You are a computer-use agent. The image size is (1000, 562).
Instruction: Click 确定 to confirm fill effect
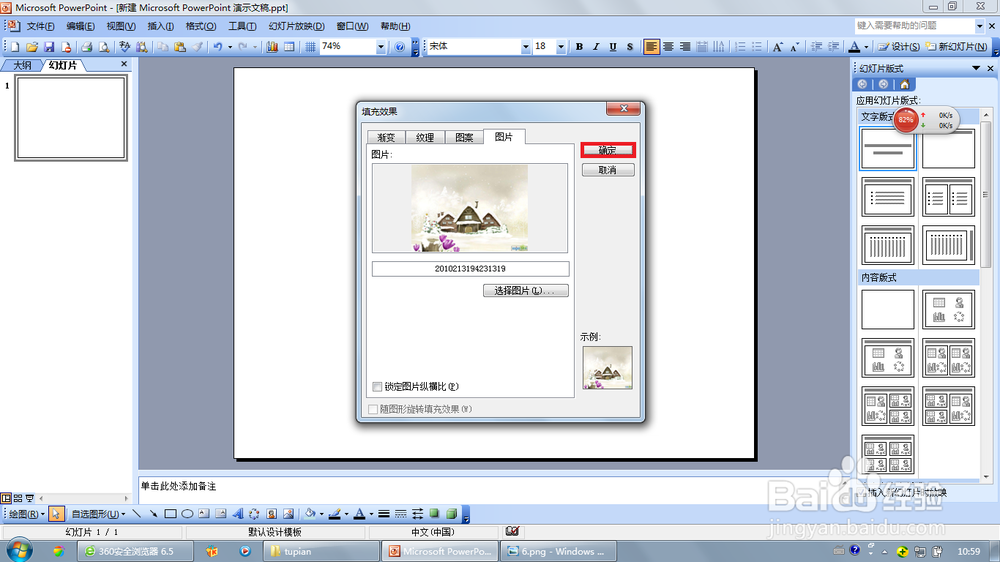[608, 150]
